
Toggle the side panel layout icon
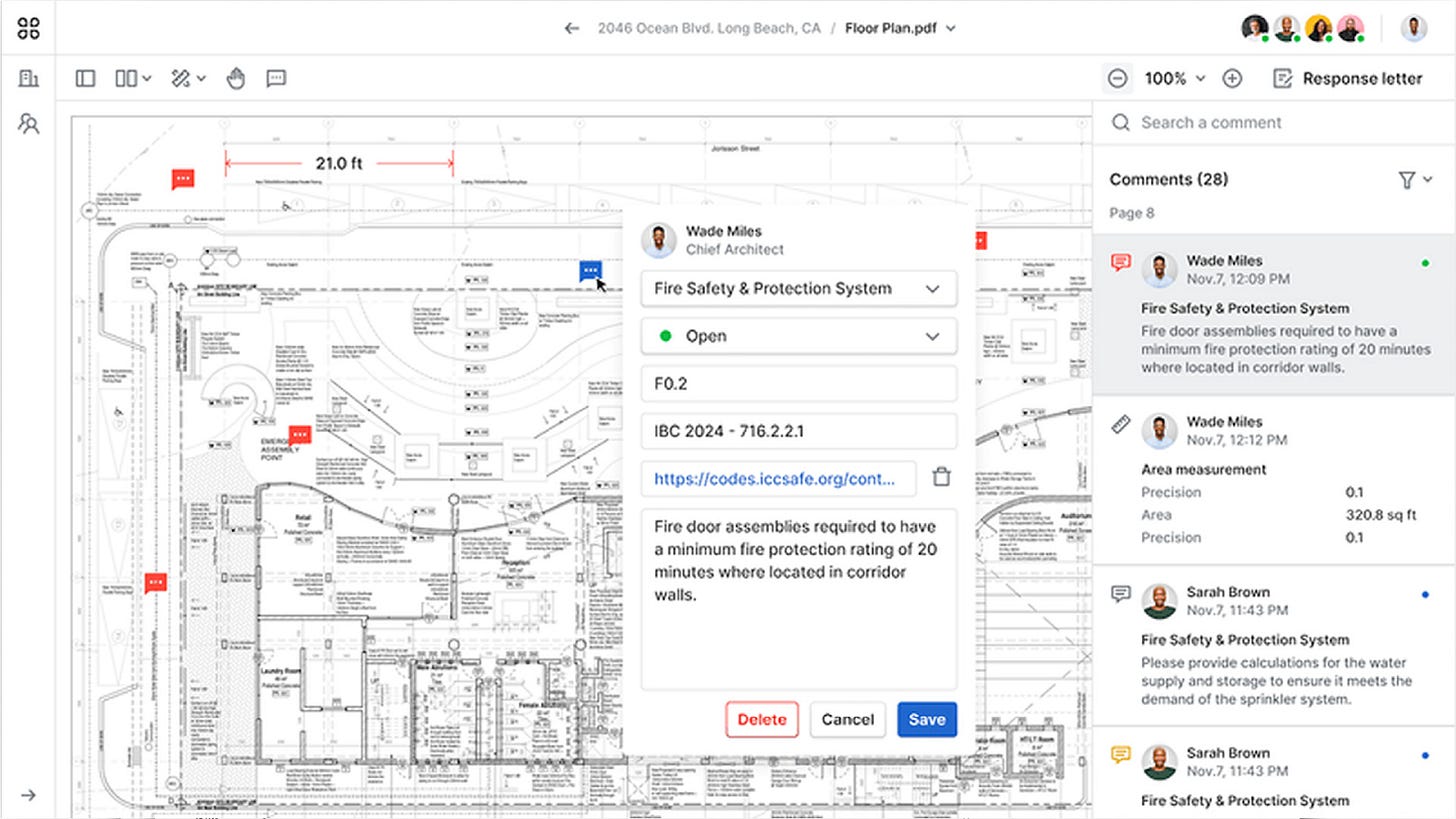pos(85,78)
